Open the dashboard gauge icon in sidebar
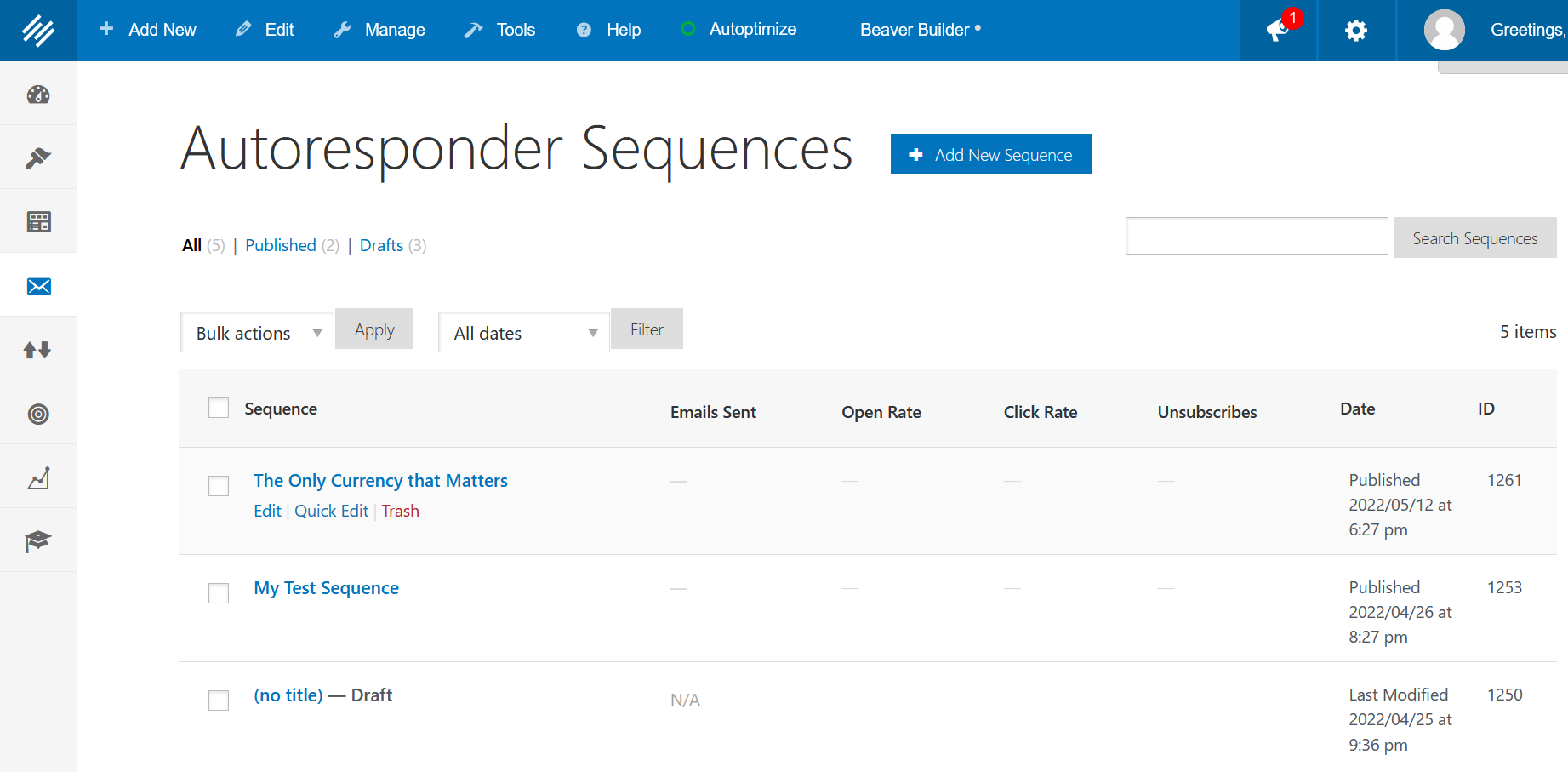 click(x=38, y=94)
